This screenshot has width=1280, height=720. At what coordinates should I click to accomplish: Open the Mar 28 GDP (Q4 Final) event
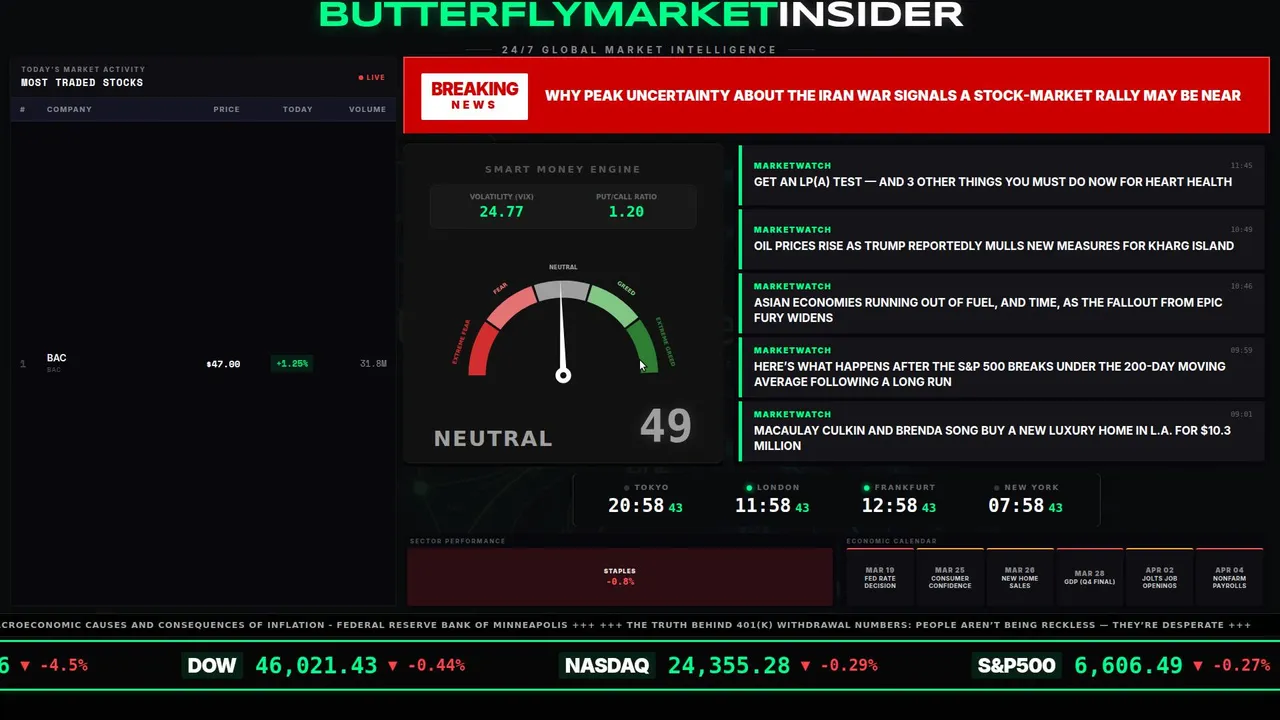tap(1090, 577)
